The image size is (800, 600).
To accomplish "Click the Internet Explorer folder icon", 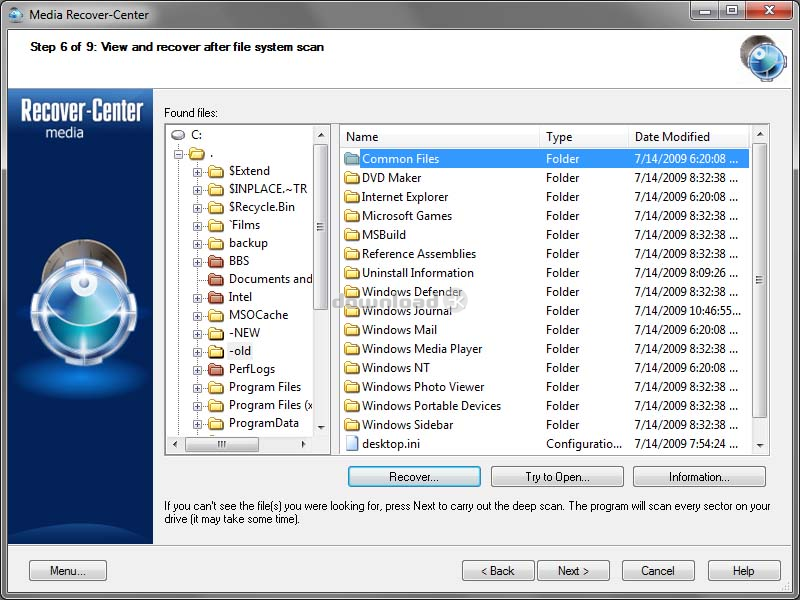I will 352,196.
